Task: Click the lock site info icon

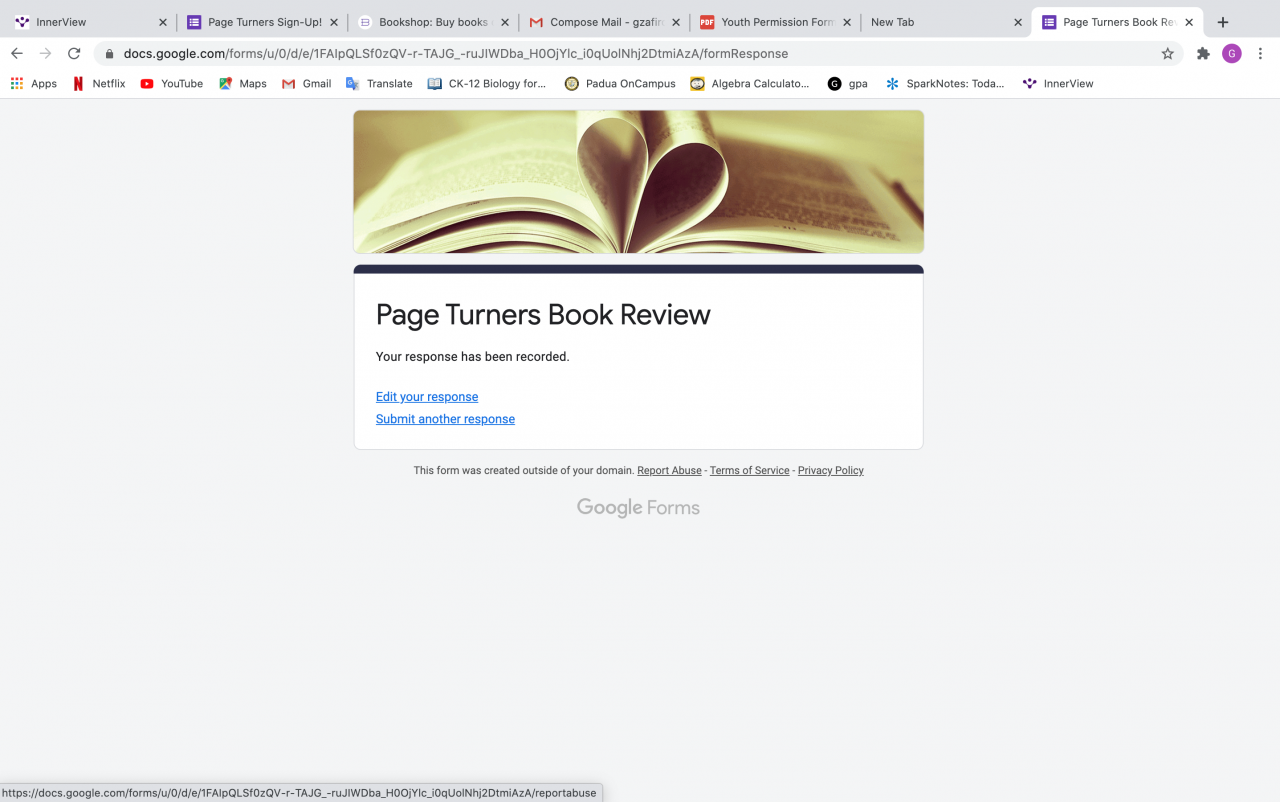Action: coord(110,54)
